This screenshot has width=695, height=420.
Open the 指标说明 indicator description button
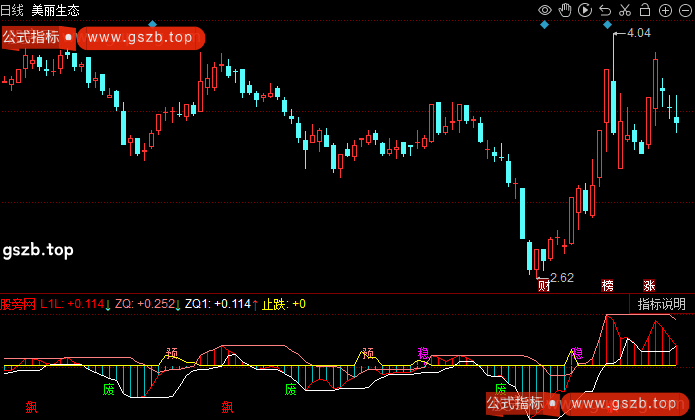click(662, 304)
